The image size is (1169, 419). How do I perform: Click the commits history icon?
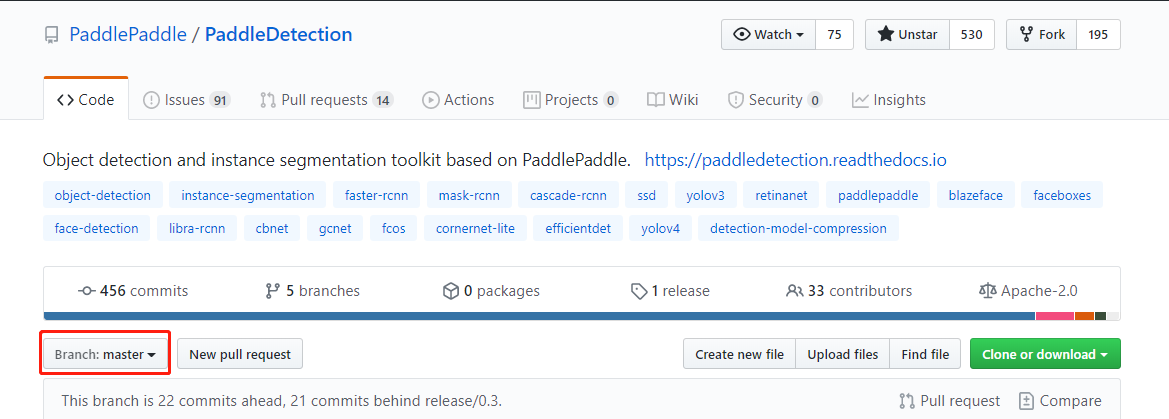87,291
